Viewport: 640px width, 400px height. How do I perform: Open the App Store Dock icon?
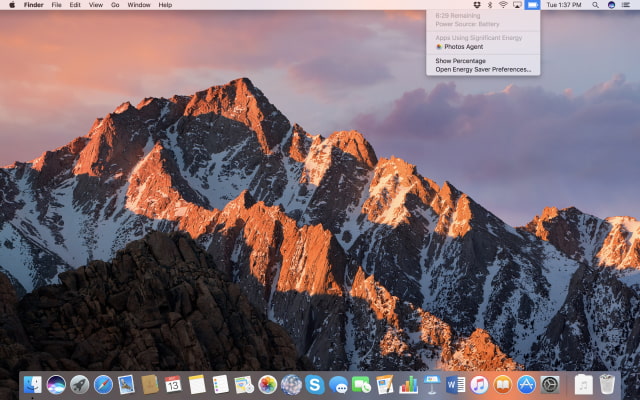[x=526, y=384]
